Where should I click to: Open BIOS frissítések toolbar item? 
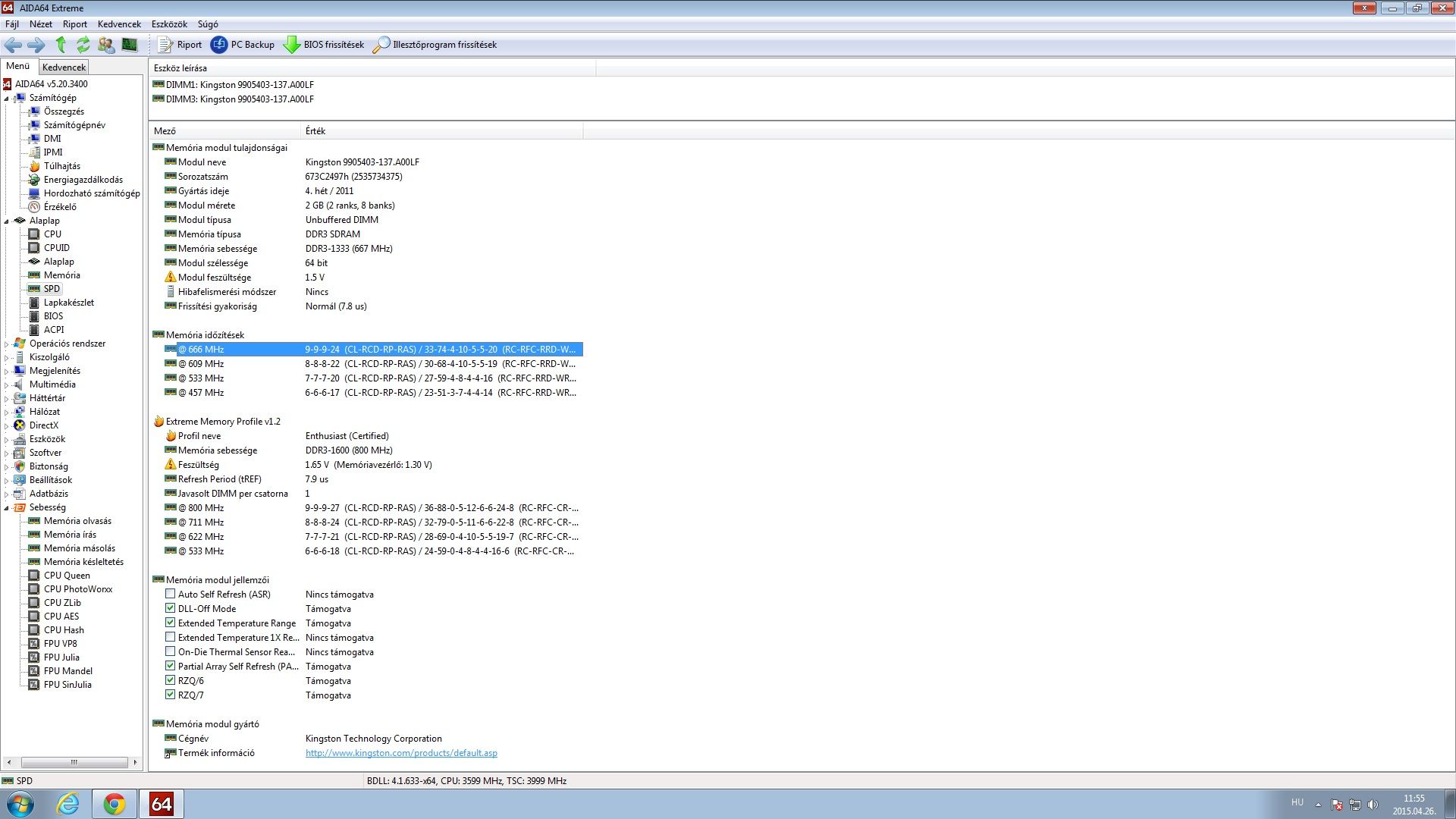click(x=324, y=45)
